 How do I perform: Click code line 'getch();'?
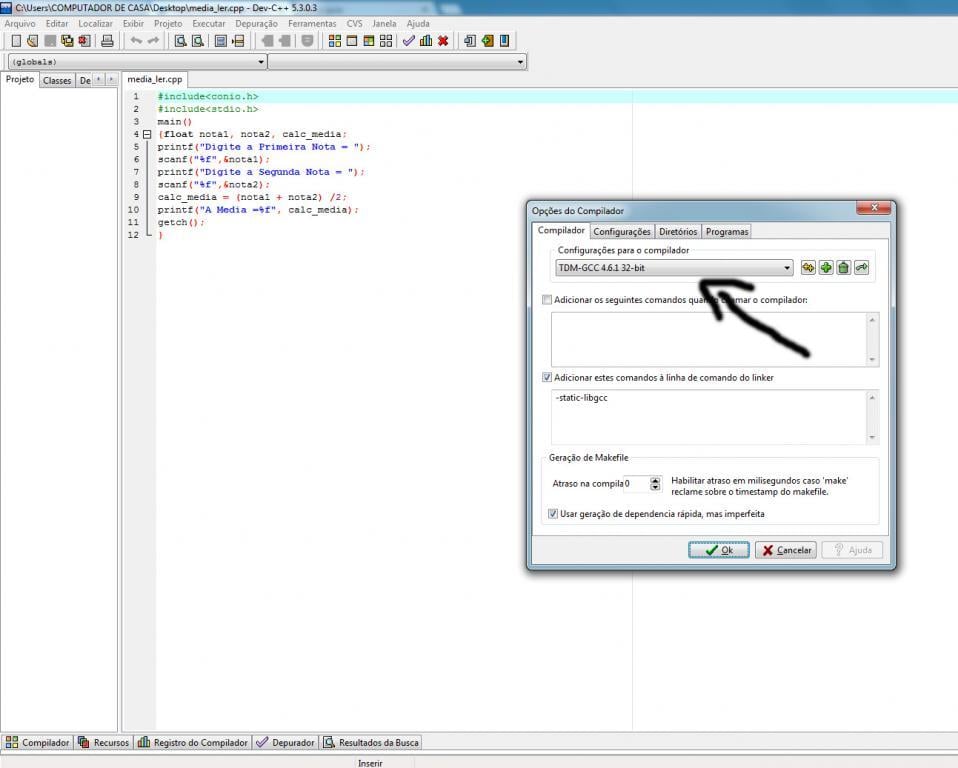point(181,222)
